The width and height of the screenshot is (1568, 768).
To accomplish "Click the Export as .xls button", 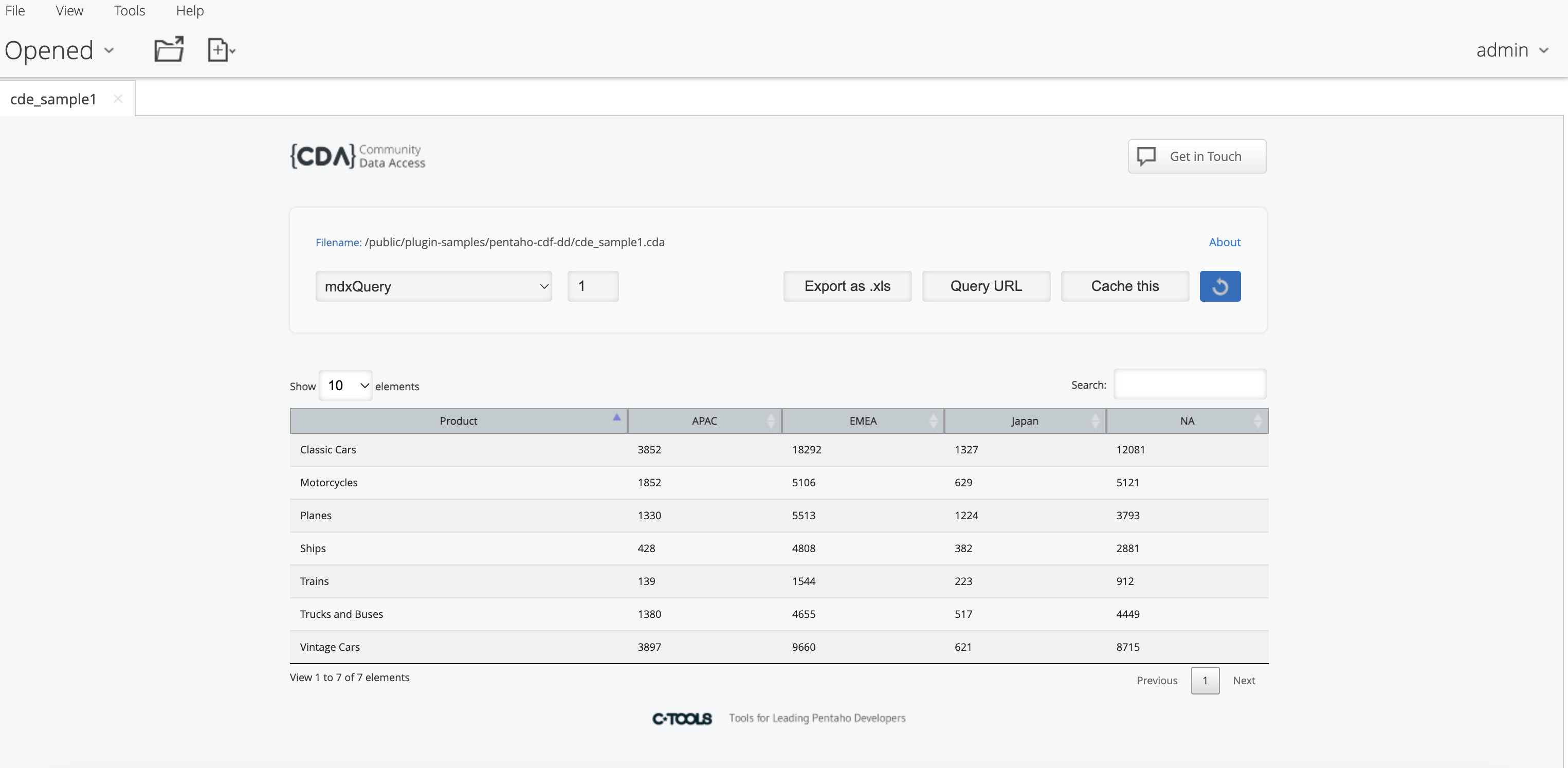I will coord(847,286).
